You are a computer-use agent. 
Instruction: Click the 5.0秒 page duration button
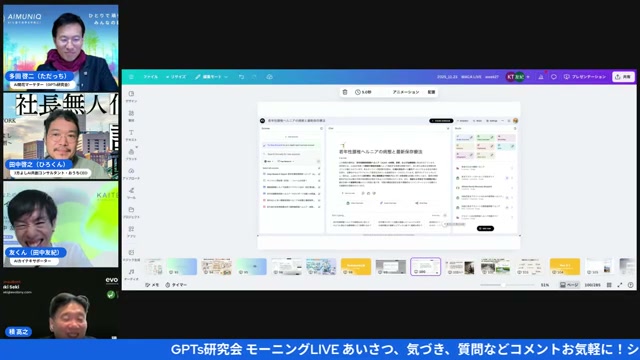click(x=363, y=92)
